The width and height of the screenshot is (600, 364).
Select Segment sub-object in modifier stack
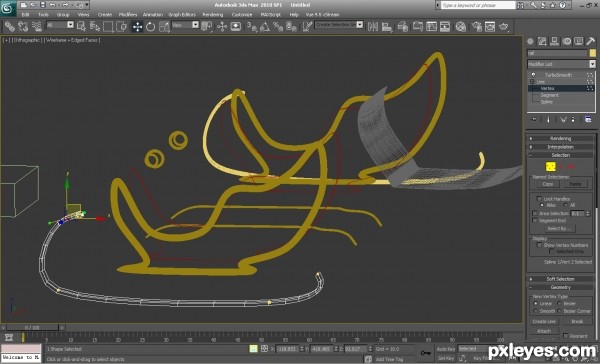click(x=549, y=95)
